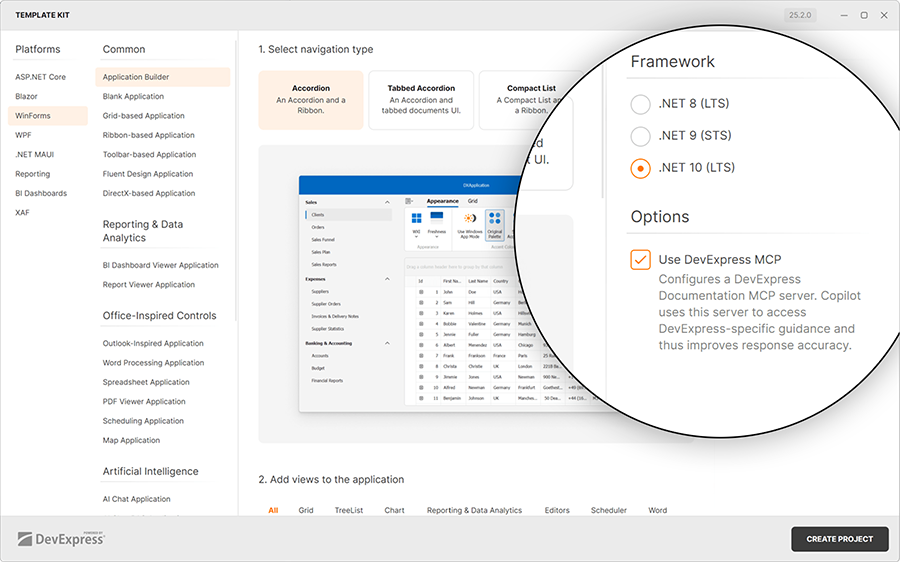Open Grid-based Application template
Screen dimensions: 900x562
[143, 115]
